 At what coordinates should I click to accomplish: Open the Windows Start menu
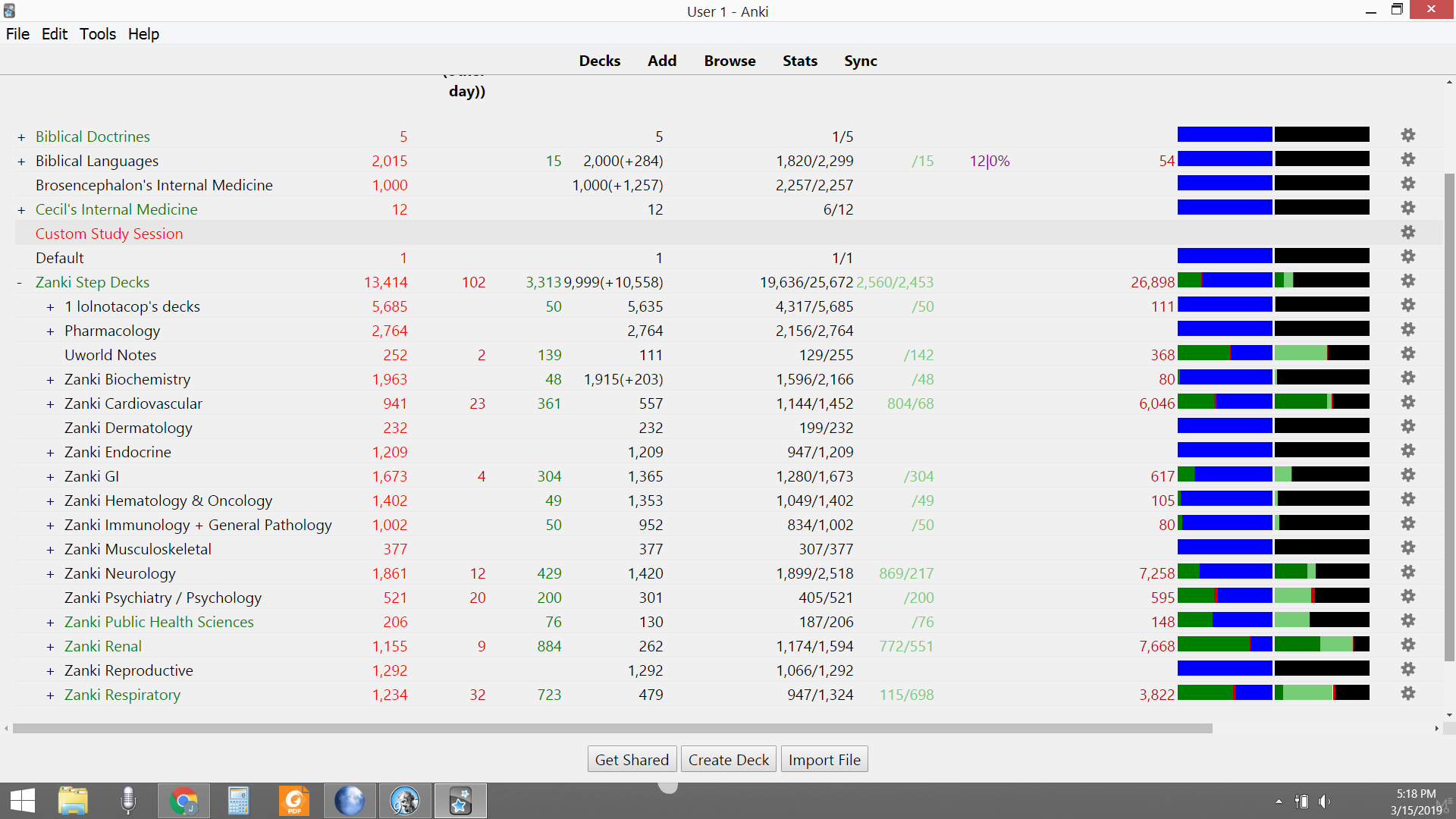click(23, 801)
